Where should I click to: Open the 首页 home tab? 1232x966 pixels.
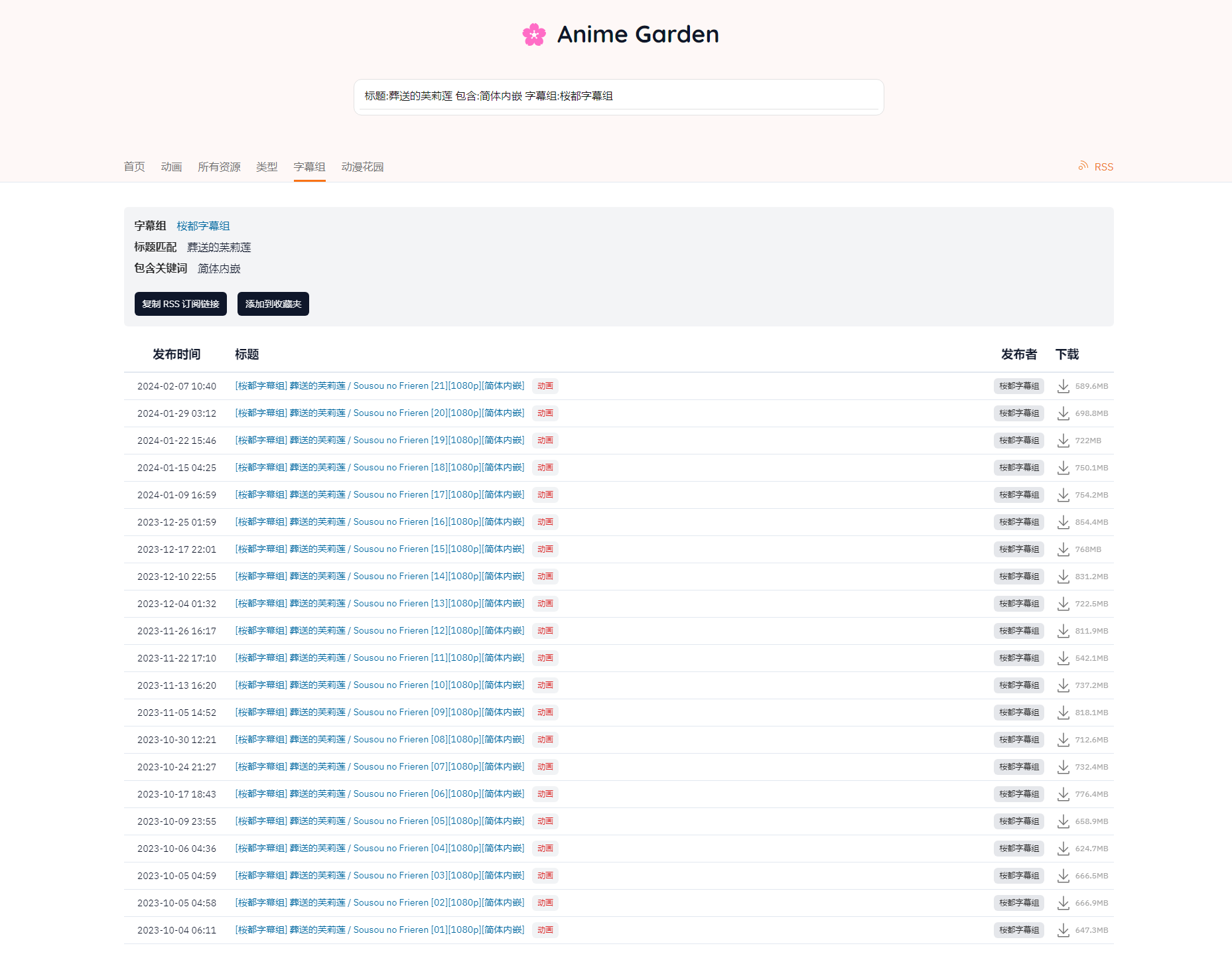coord(134,167)
